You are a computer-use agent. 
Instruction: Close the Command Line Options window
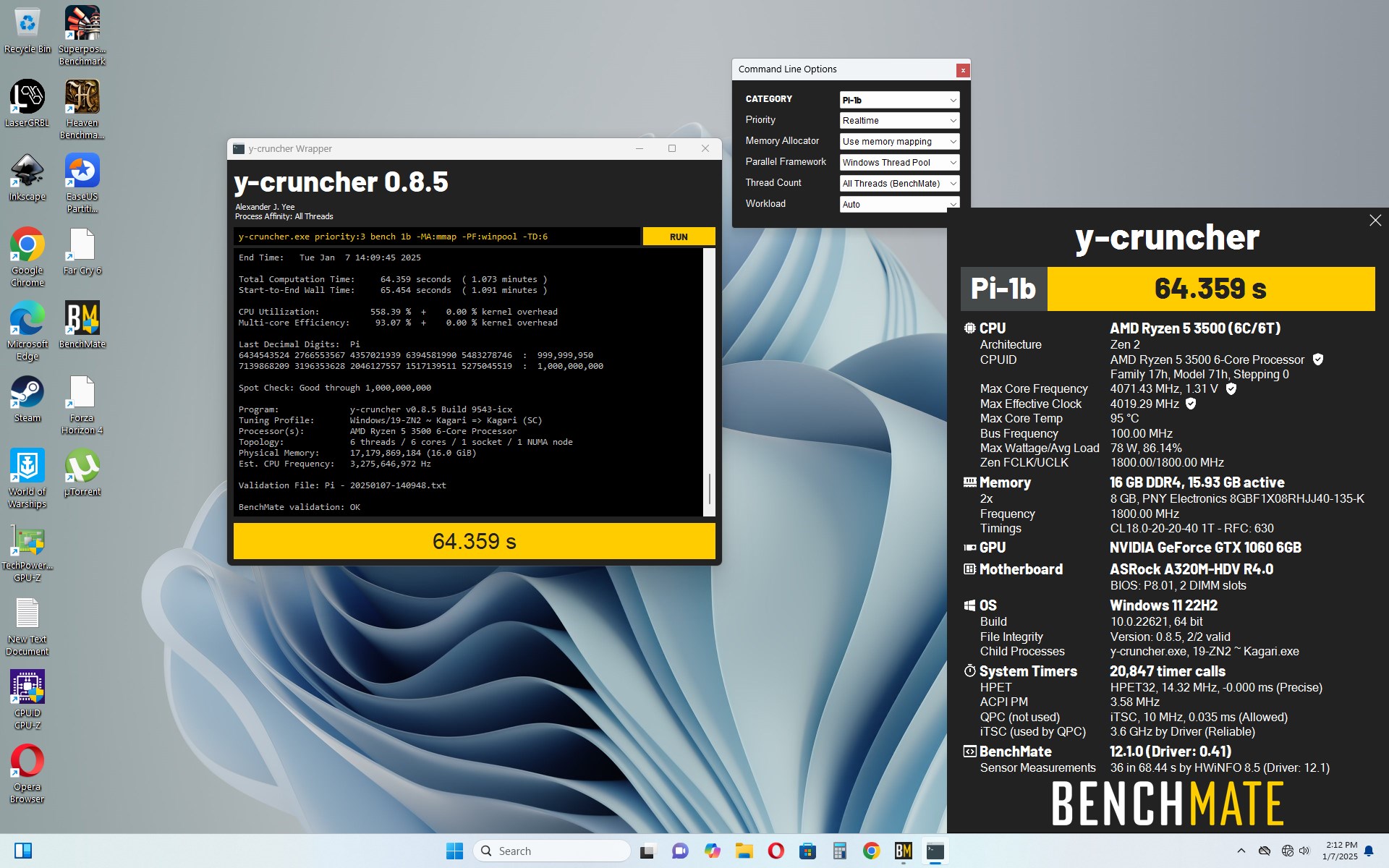point(962,70)
